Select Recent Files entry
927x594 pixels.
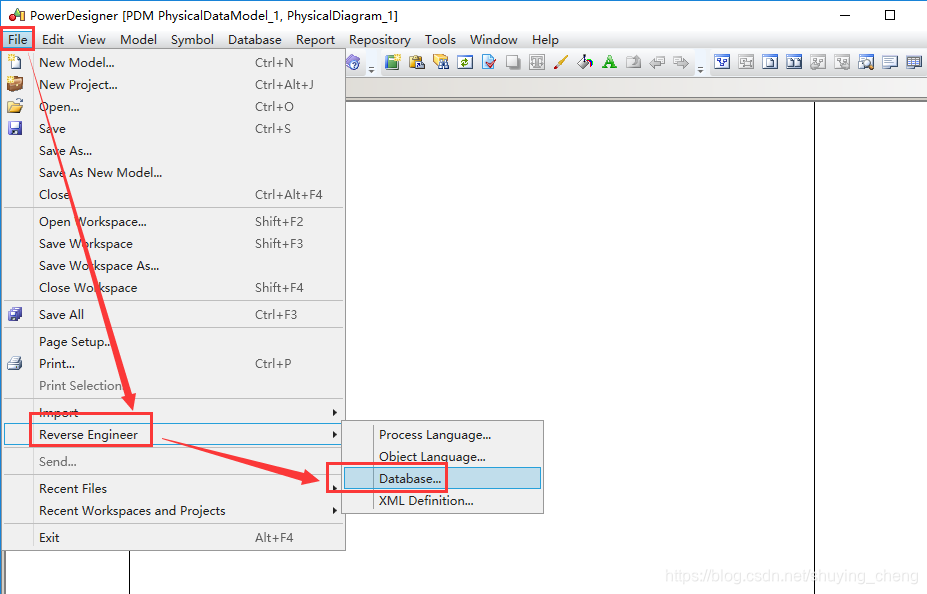click(174, 489)
